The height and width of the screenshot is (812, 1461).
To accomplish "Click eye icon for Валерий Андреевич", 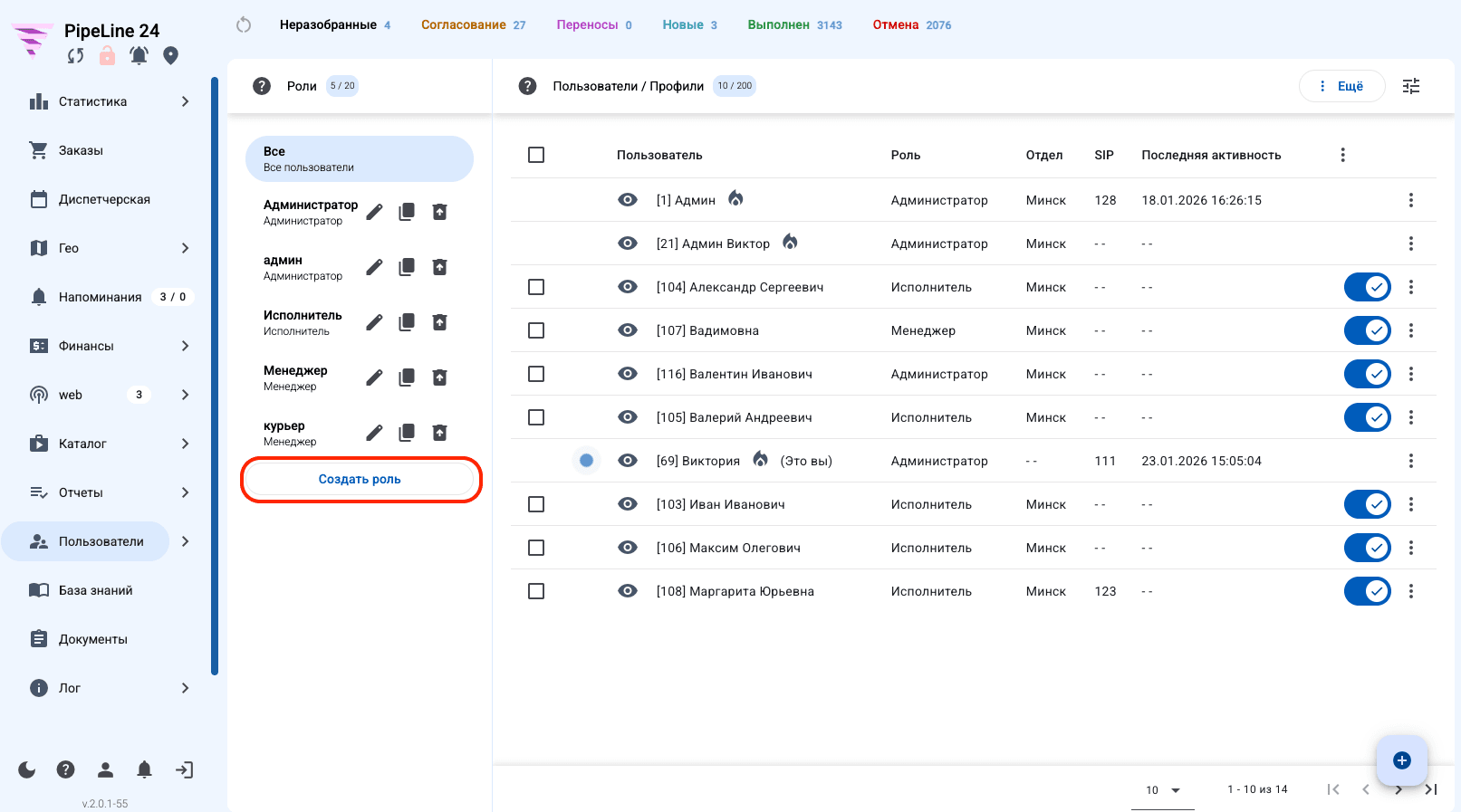I will pyautogui.click(x=628, y=417).
